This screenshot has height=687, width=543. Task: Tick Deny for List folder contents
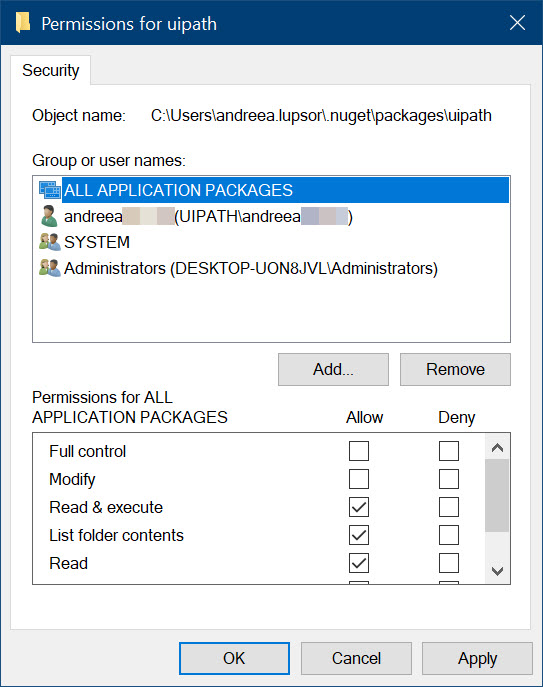tap(449, 535)
